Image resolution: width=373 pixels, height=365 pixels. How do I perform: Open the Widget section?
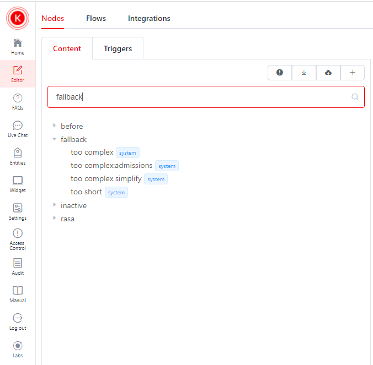(17, 184)
